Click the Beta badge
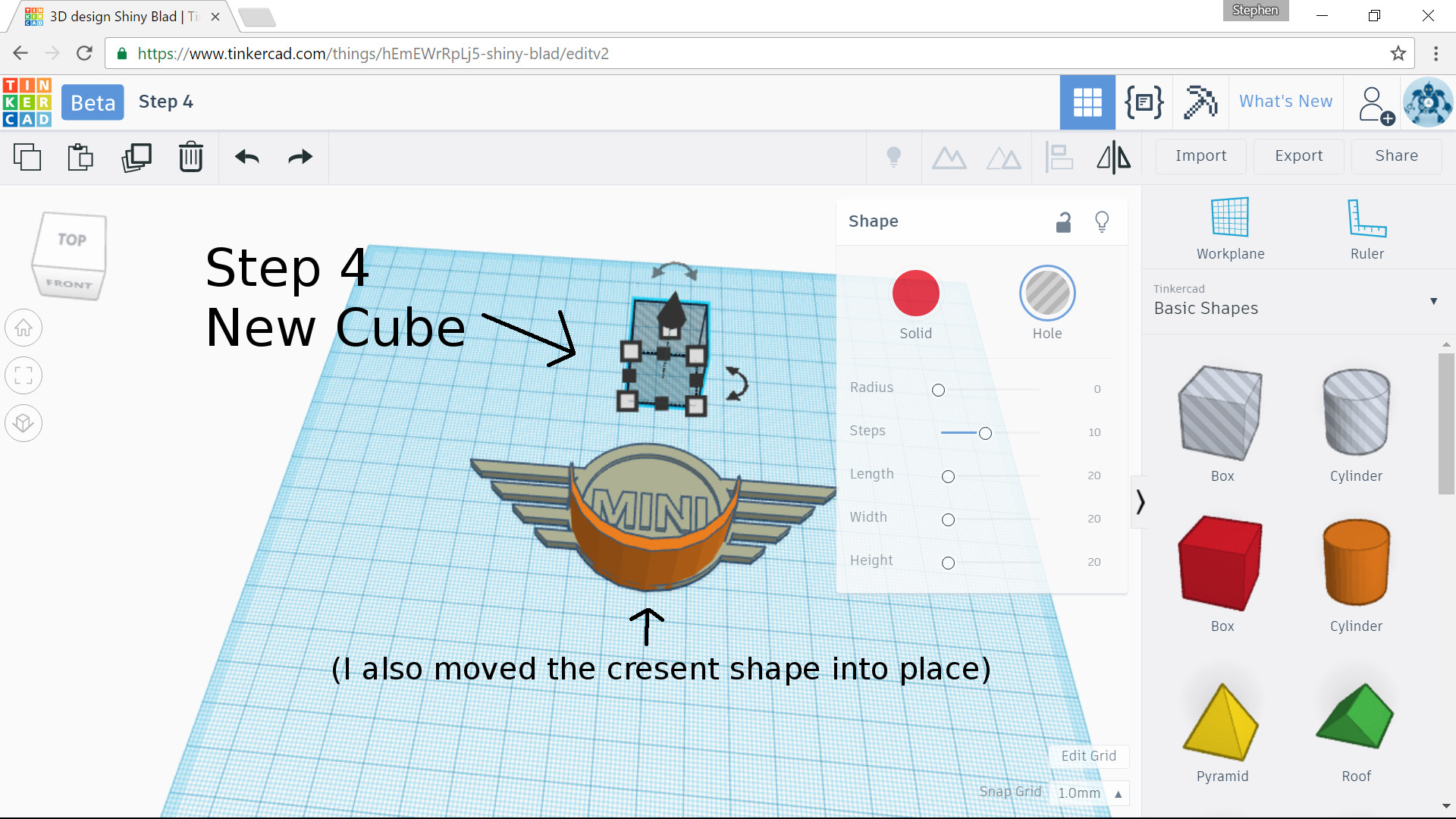 click(x=93, y=102)
